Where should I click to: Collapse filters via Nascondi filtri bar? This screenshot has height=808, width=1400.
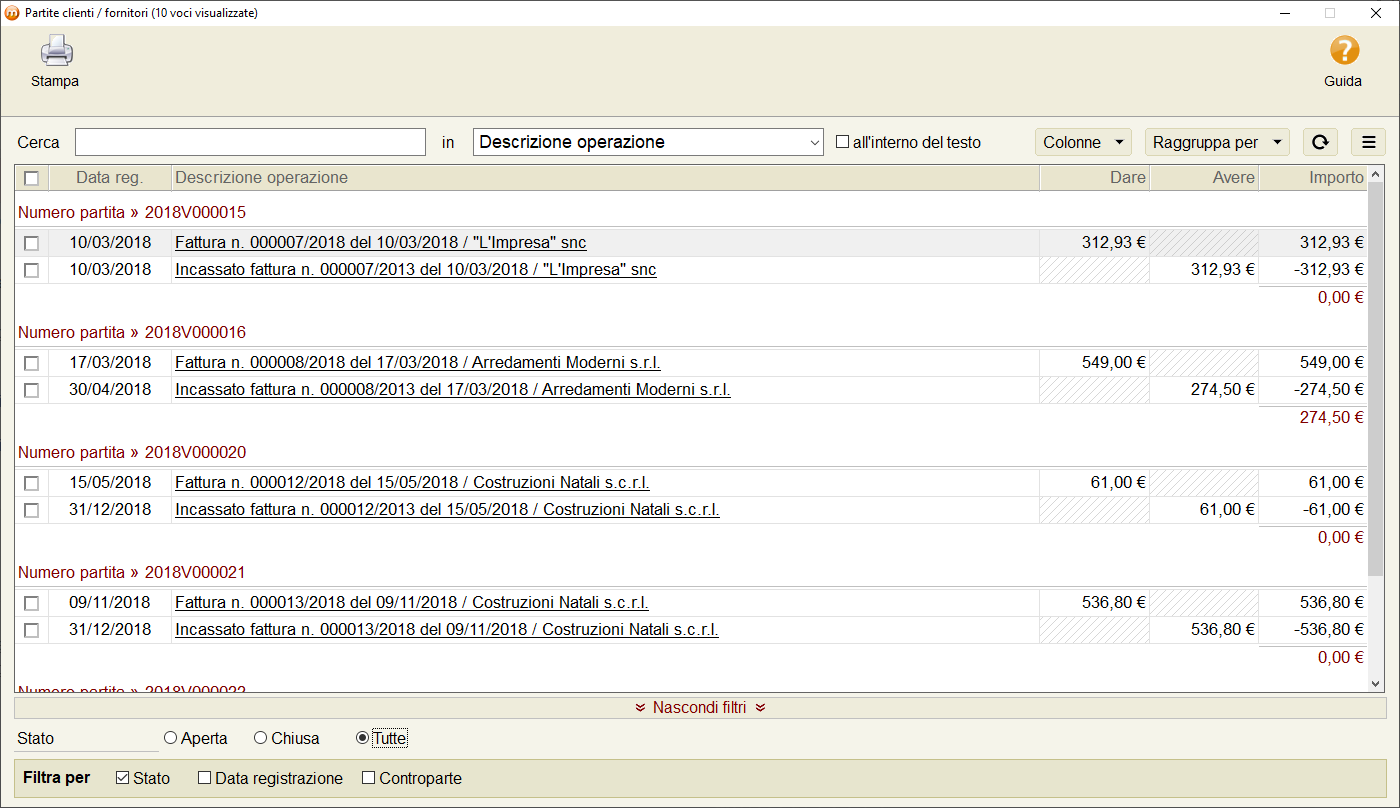(x=700, y=708)
